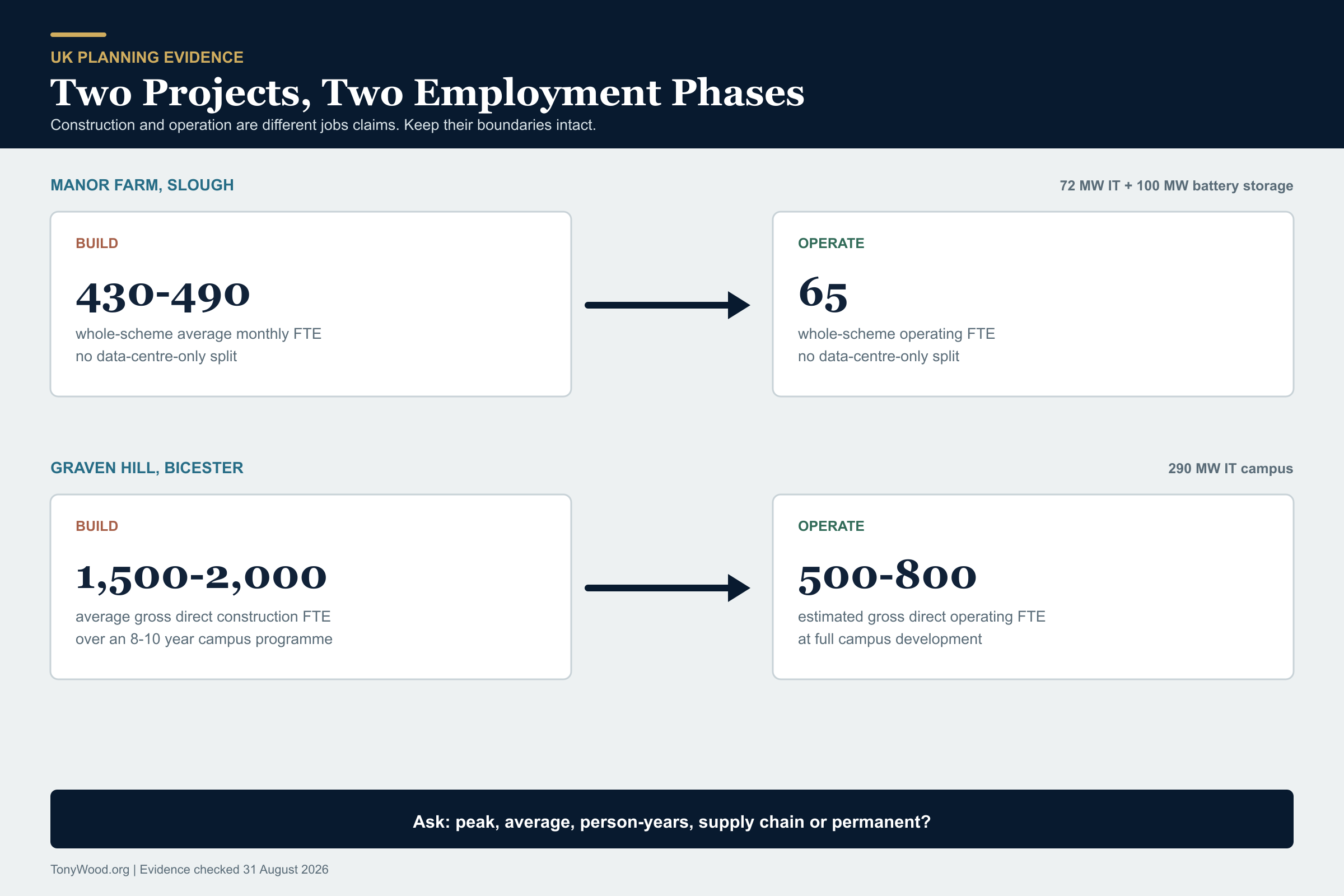Select the 430-490 build figure
Screen dimensions: 1344x896
(163, 297)
